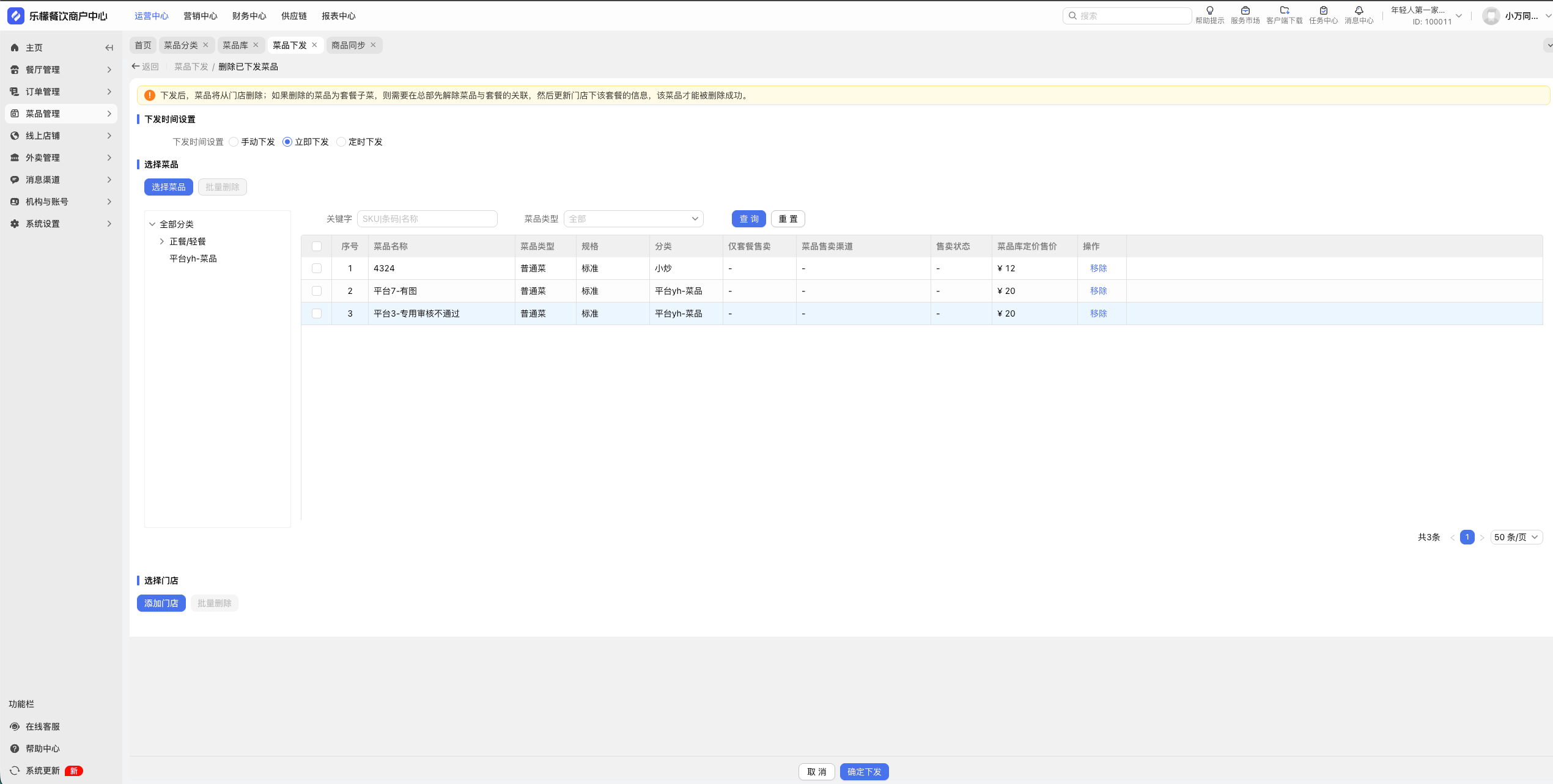Image resolution: width=1553 pixels, height=784 pixels.
Task: Click 移除 link for 平台7-有图
Action: [x=1098, y=291]
